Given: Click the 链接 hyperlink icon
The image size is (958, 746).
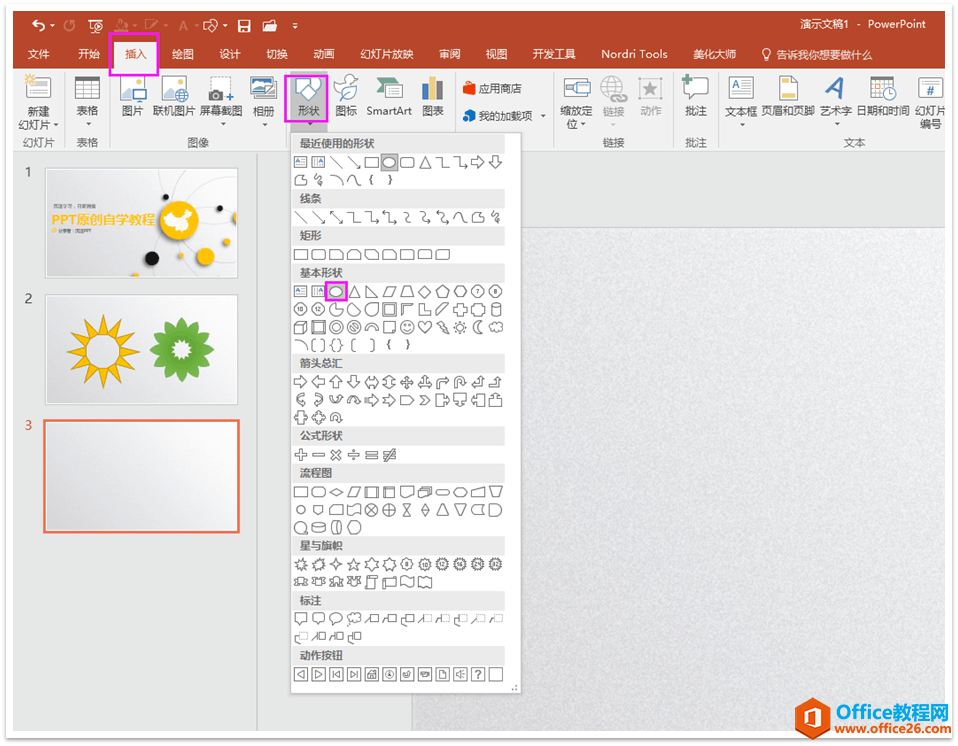Looking at the screenshot, I should coord(613,97).
